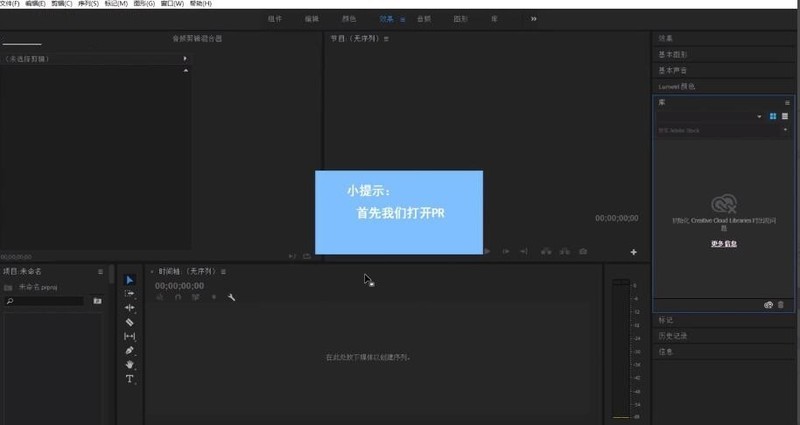Image resolution: width=800 pixels, height=425 pixels.
Task: Open the Program monitor button editor plus
Action: click(x=633, y=252)
